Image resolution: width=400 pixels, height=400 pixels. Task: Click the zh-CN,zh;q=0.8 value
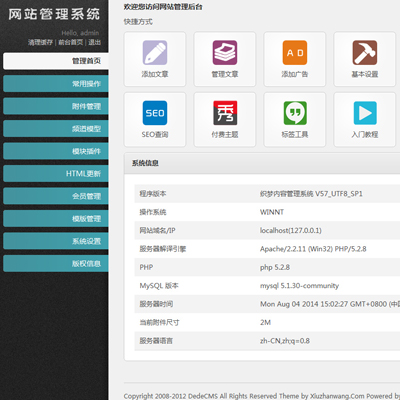tap(285, 341)
